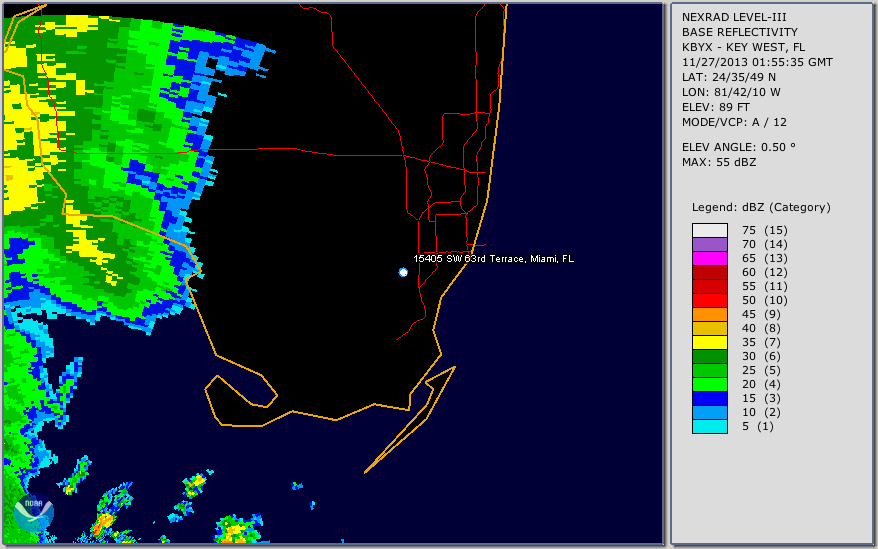
Task: Click the legend label 20 (4)
Action: (x=762, y=384)
